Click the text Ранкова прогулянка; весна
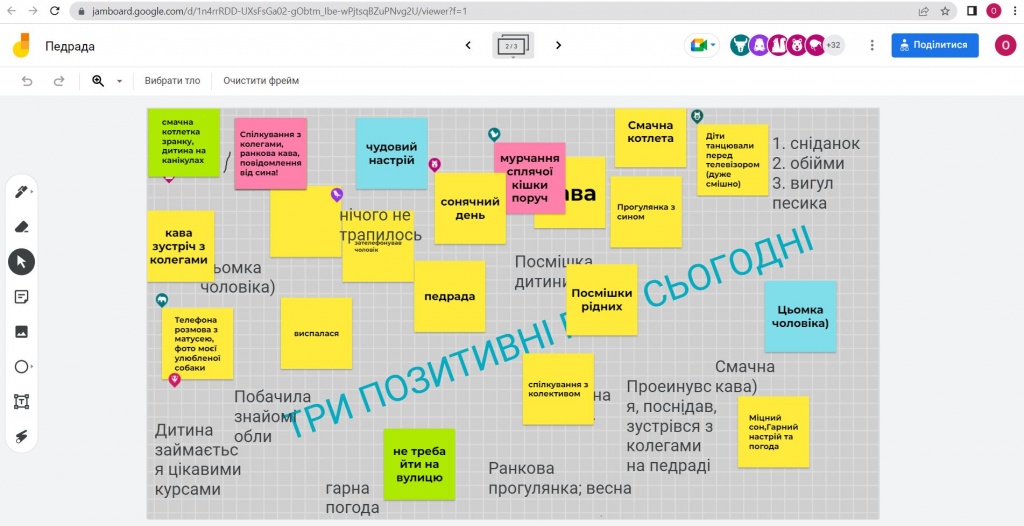 point(560,478)
